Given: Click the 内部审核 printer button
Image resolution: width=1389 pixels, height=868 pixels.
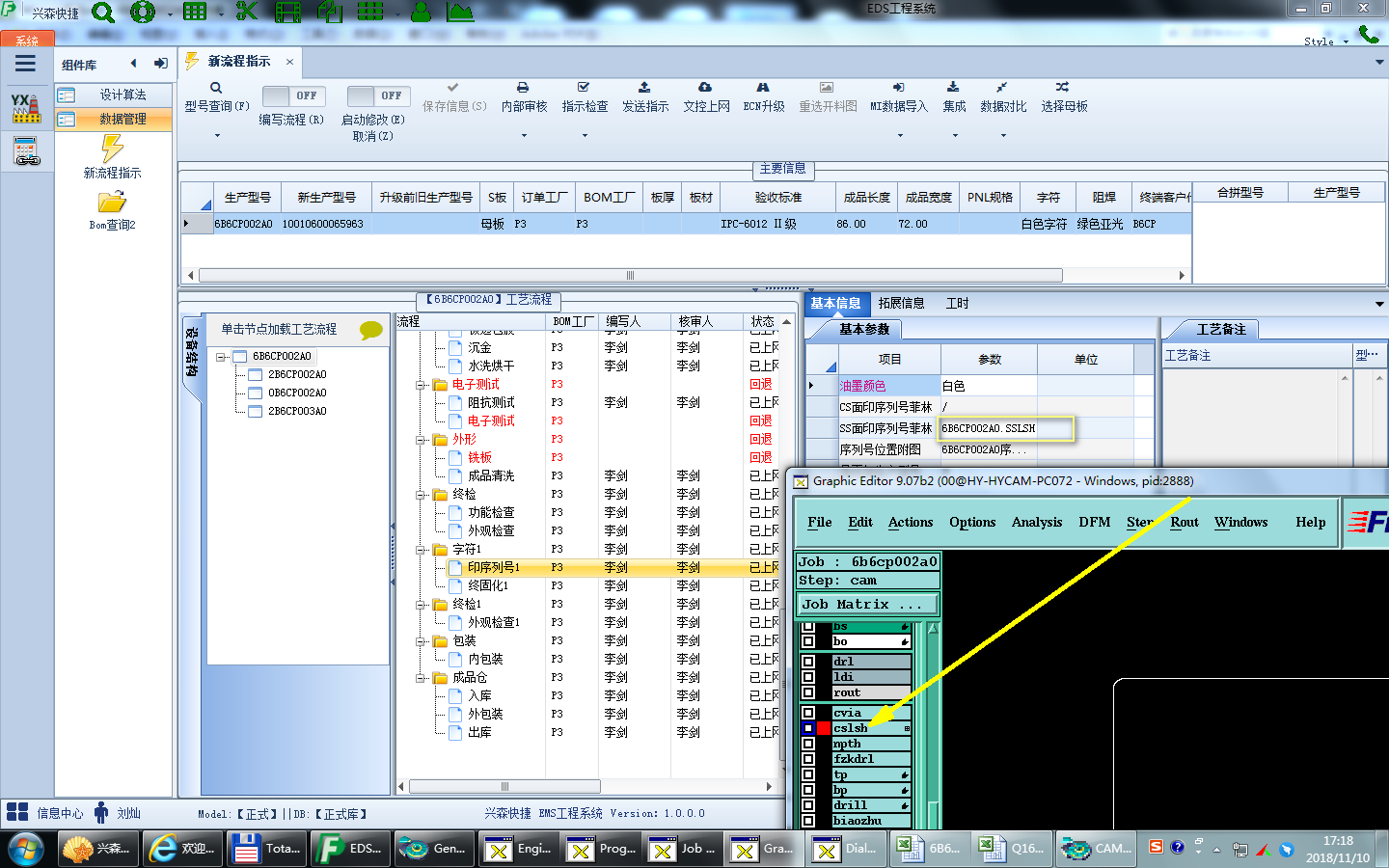Looking at the screenshot, I should 524,97.
